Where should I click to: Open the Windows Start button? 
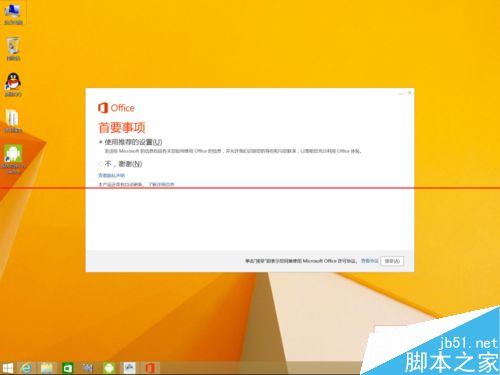(7, 368)
